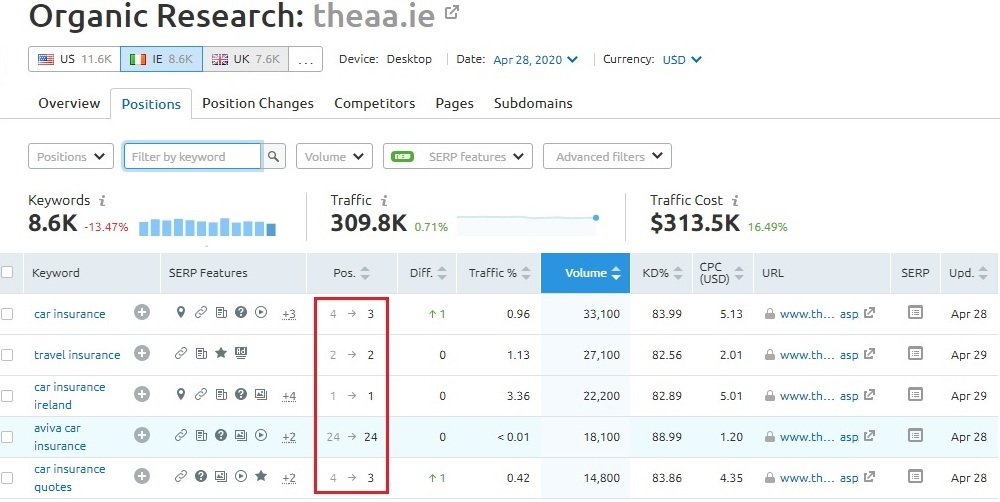Sort table by Diff. column
1000x502 pixels.
tap(427, 273)
